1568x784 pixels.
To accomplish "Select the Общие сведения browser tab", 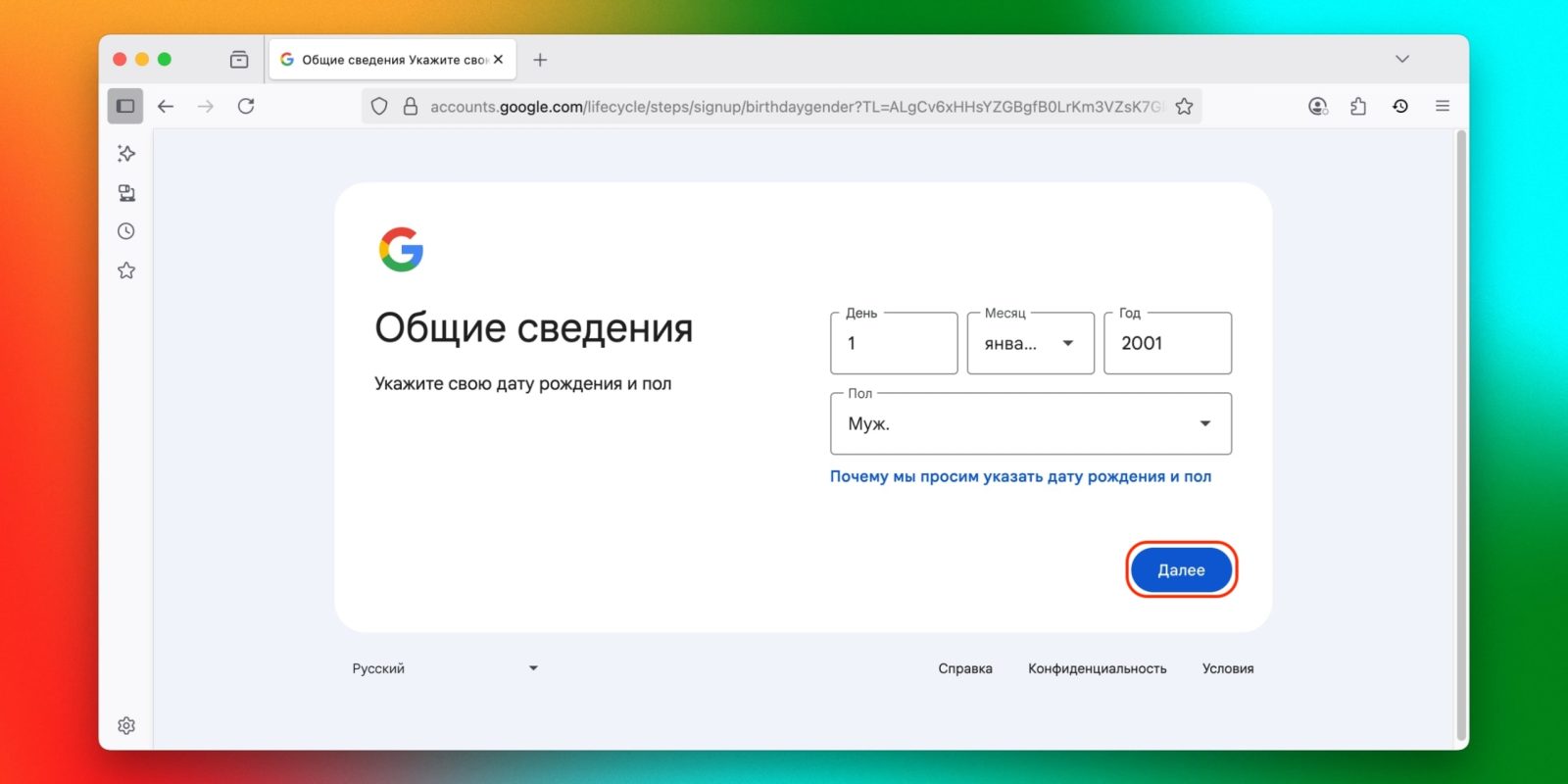I will (x=393, y=60).
